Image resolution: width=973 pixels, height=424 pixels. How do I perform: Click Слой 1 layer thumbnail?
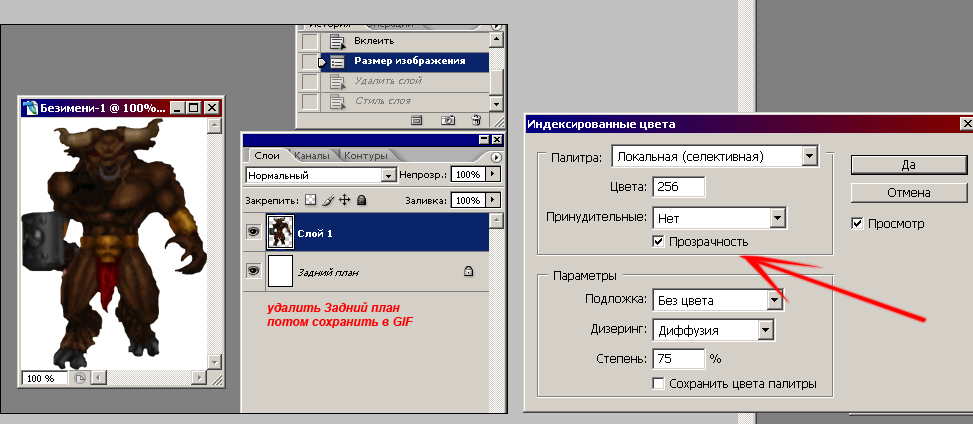click(279, 232)
